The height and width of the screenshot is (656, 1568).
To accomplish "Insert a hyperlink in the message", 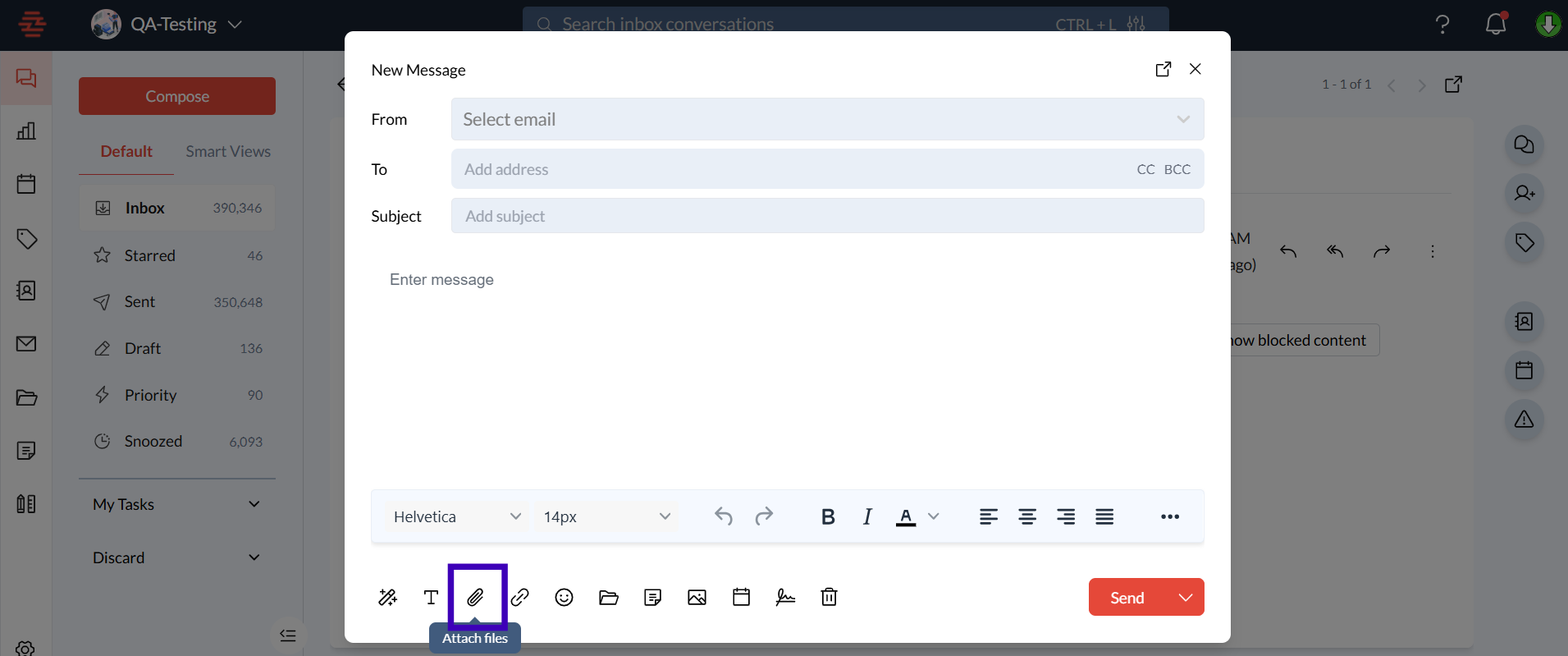I will point(519,597).
